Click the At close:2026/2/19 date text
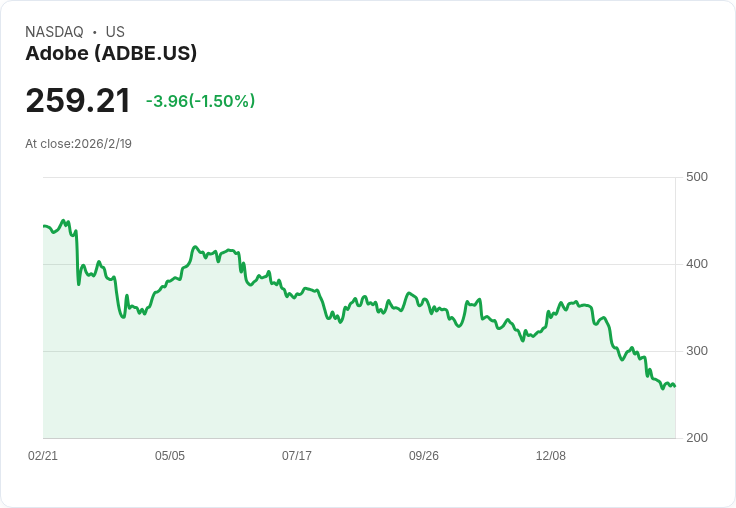 click(78, 144)
